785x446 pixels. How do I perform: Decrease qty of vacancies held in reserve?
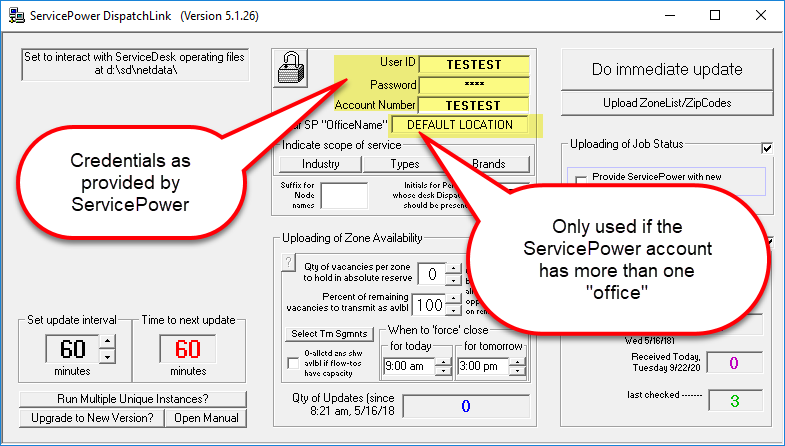pyautogui.click(x=454, y=280)
